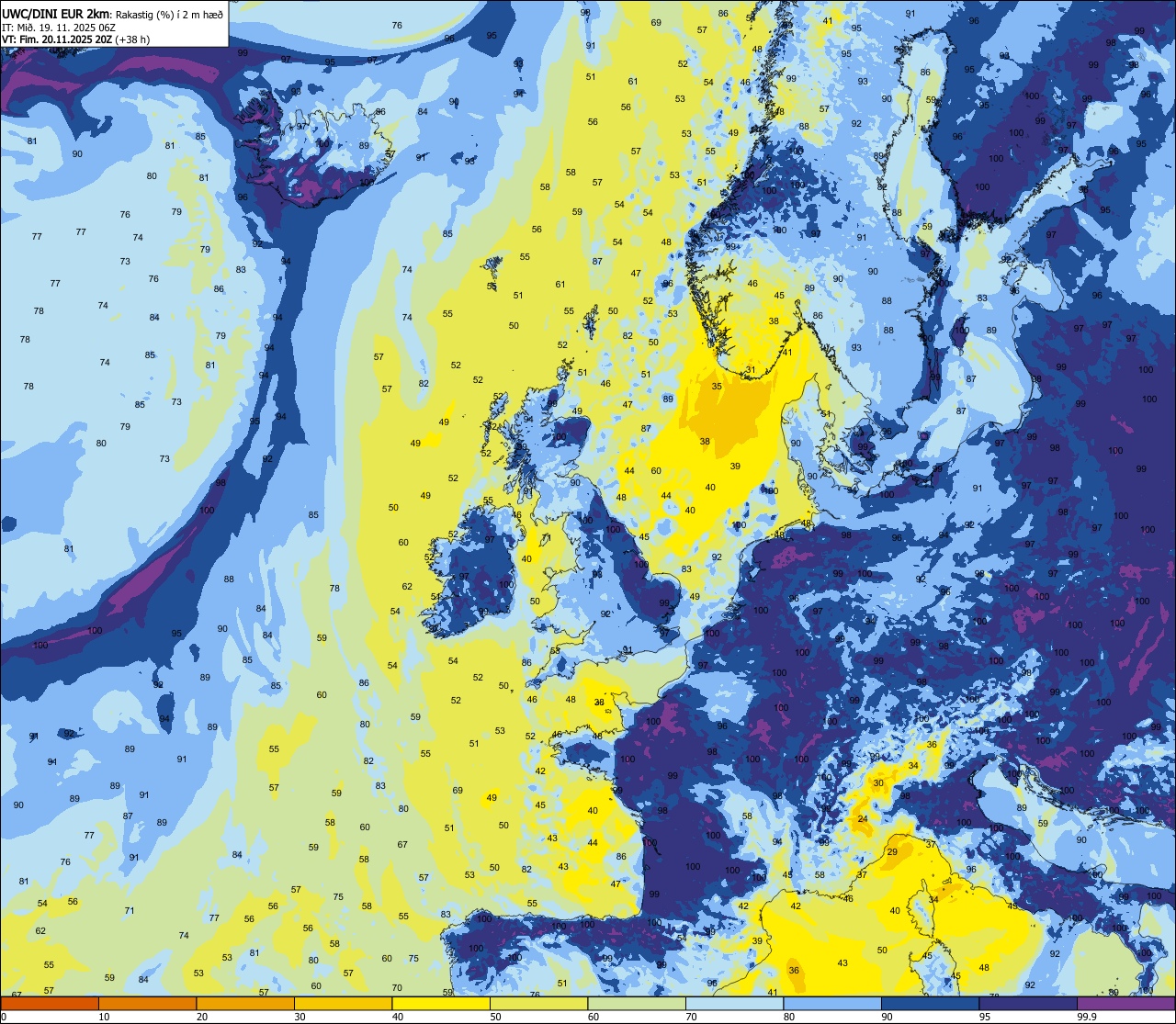
Task: Click the 'VT: Fim. 20.11.2025 20Z (+38 h)' line
Action: point(75,39)
